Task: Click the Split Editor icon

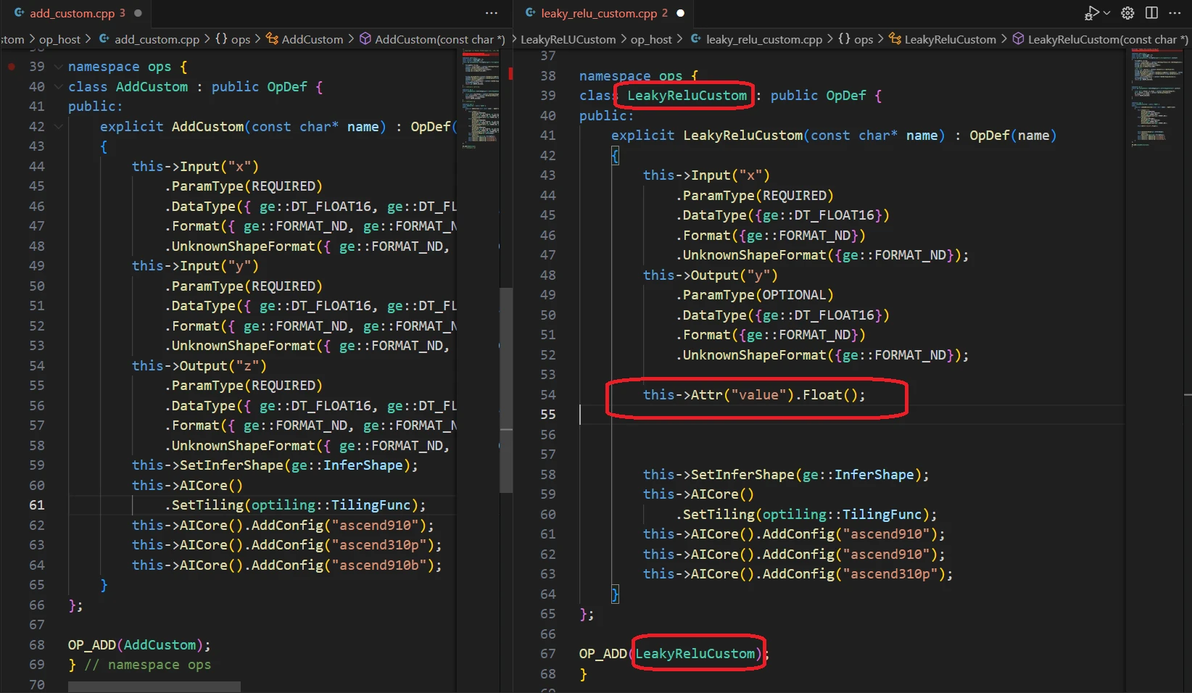Action: pos(1152,13)
